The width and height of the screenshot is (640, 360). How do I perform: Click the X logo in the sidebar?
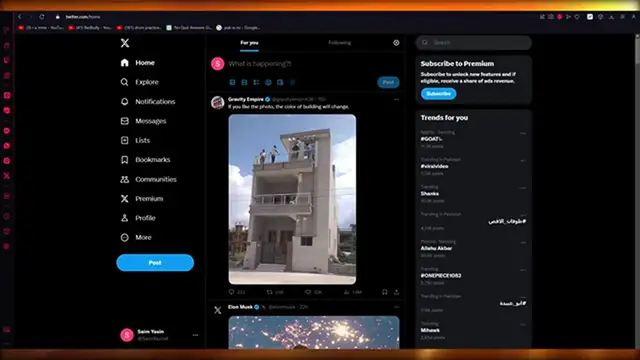(125, 43)
